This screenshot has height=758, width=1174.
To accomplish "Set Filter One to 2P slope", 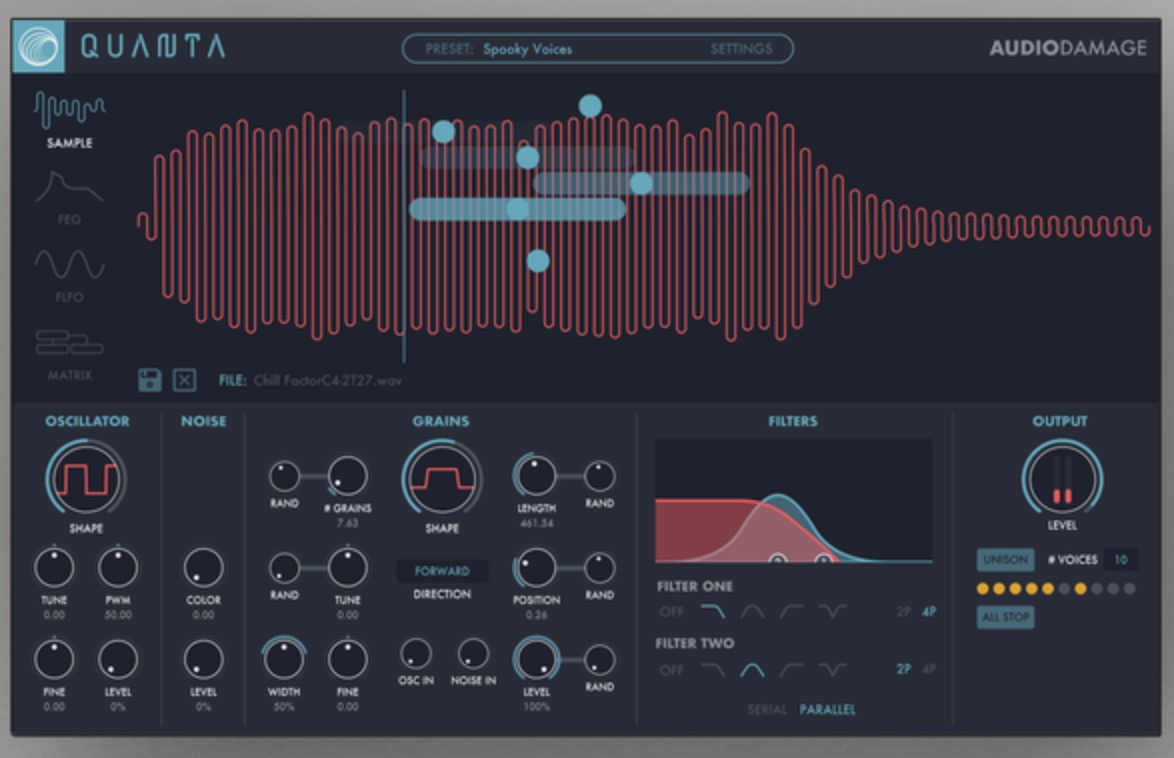I will click(x=904, y=612).
